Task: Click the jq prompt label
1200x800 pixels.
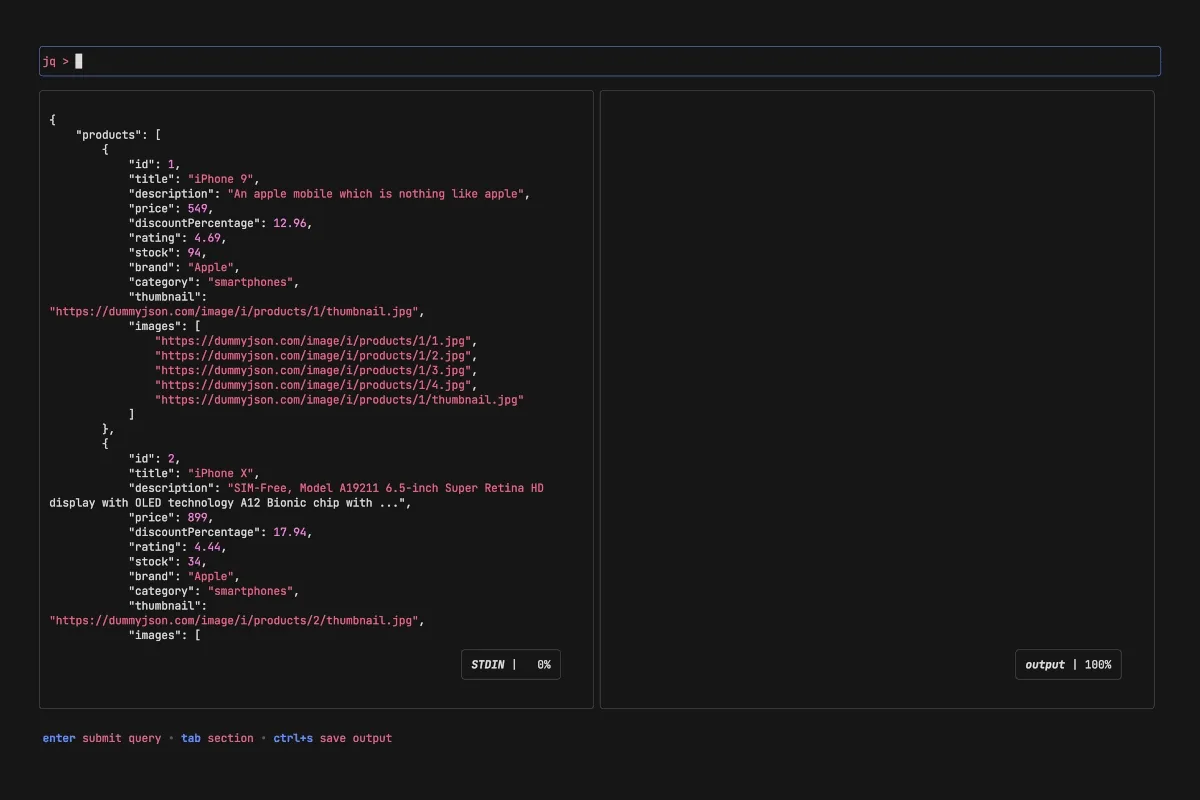Action: click(x=56, y=61)
